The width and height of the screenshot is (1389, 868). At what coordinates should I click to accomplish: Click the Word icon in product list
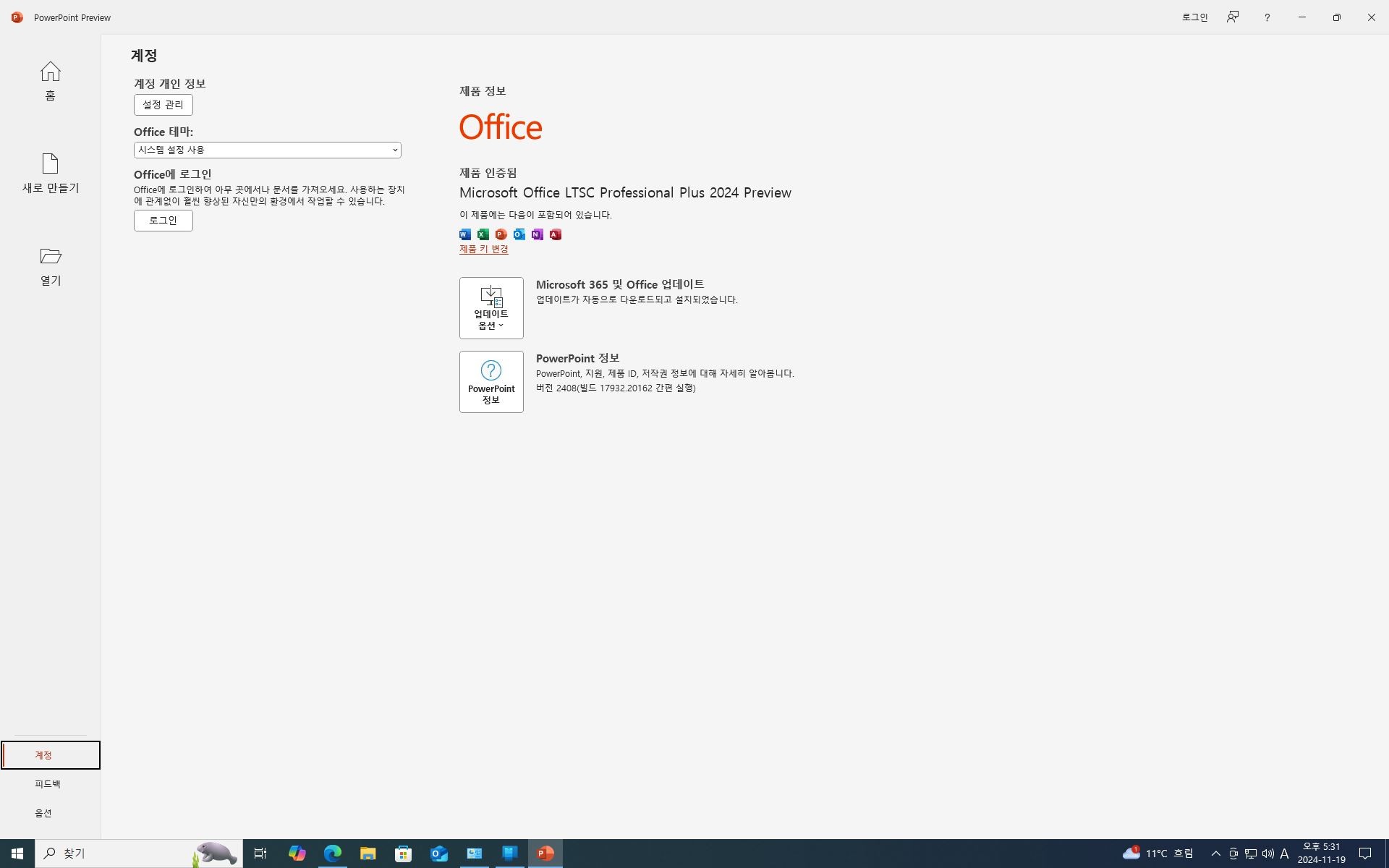(465, 234)
